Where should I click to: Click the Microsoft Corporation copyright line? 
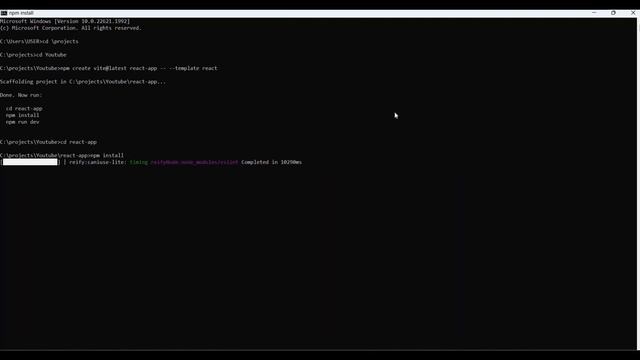(x=71, y=28)
